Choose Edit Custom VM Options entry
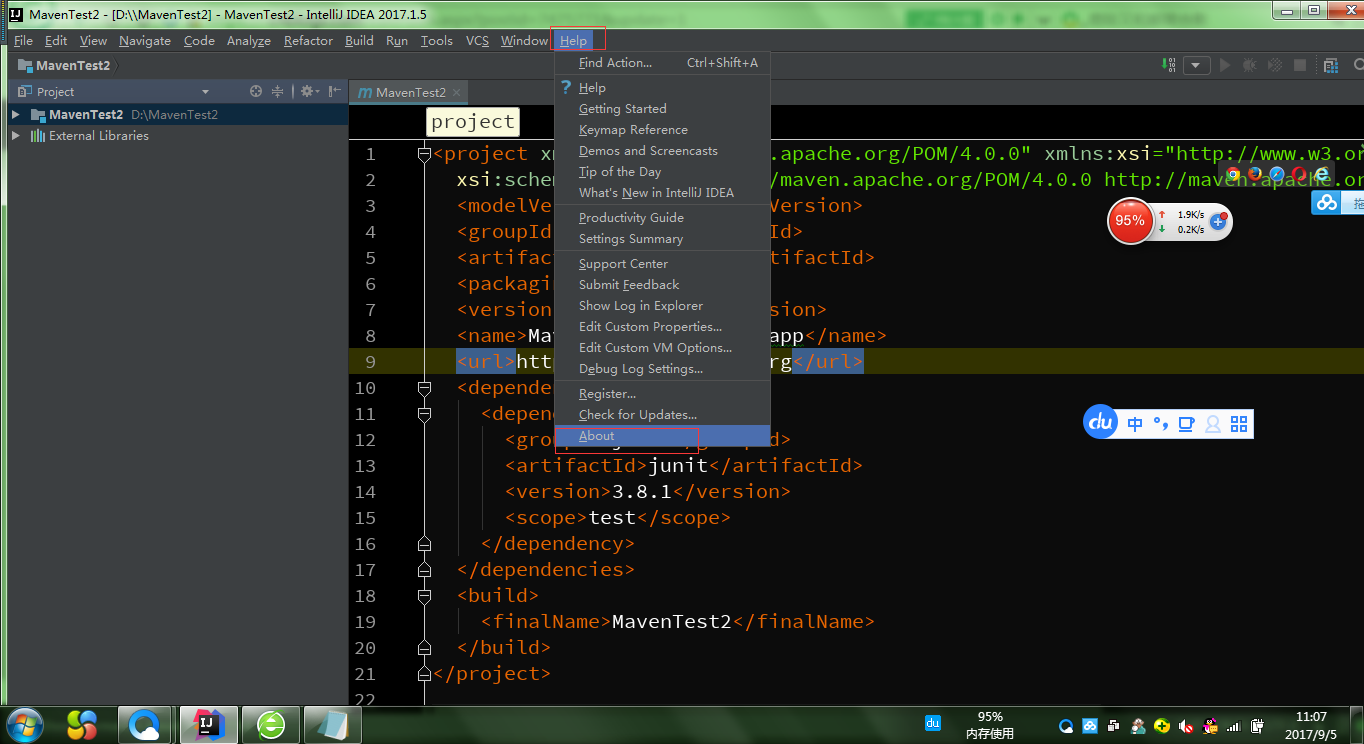Viewport: 1364px width, 744px height. pyautogui.click(x=662, y=348)
